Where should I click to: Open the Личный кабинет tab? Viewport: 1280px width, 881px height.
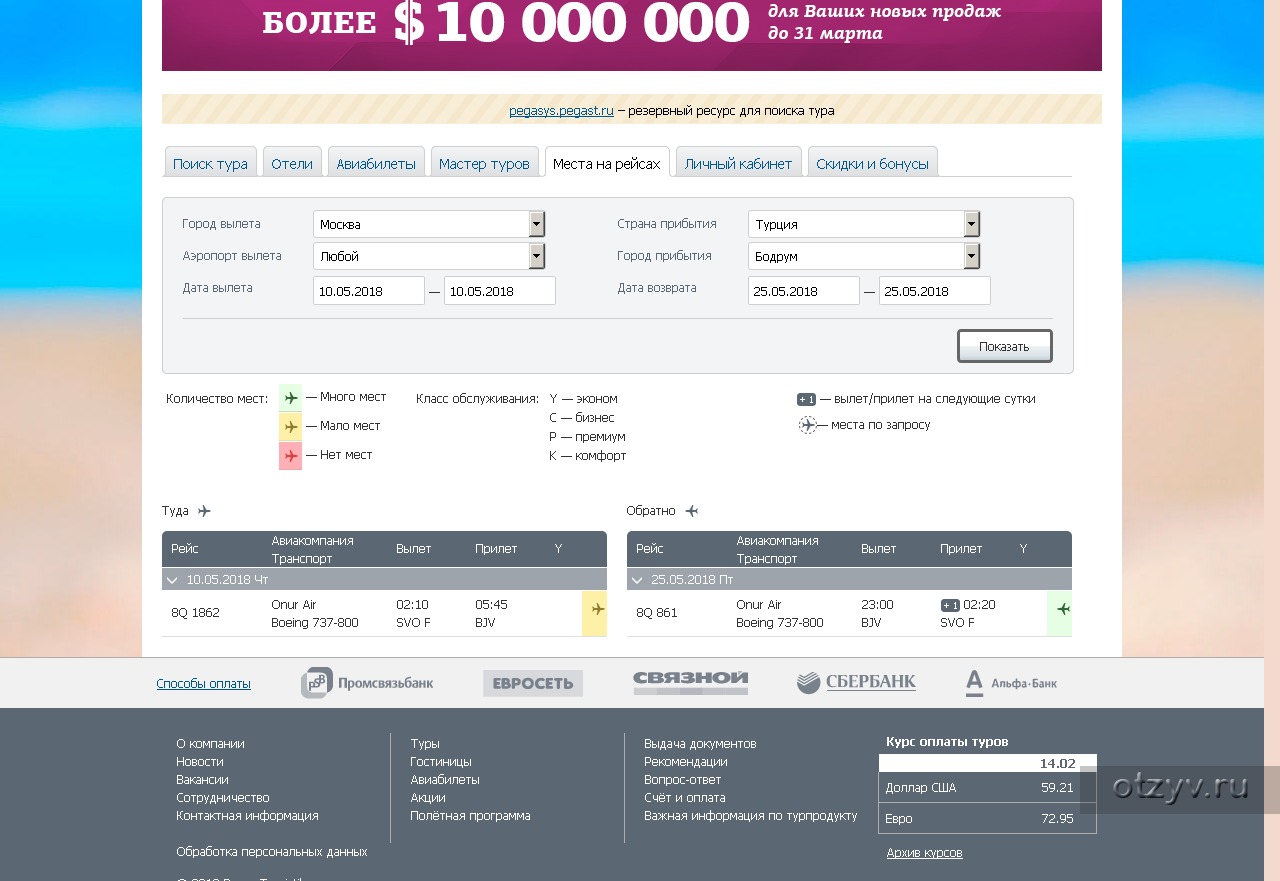pyautogui.click(x=738, y=163)
